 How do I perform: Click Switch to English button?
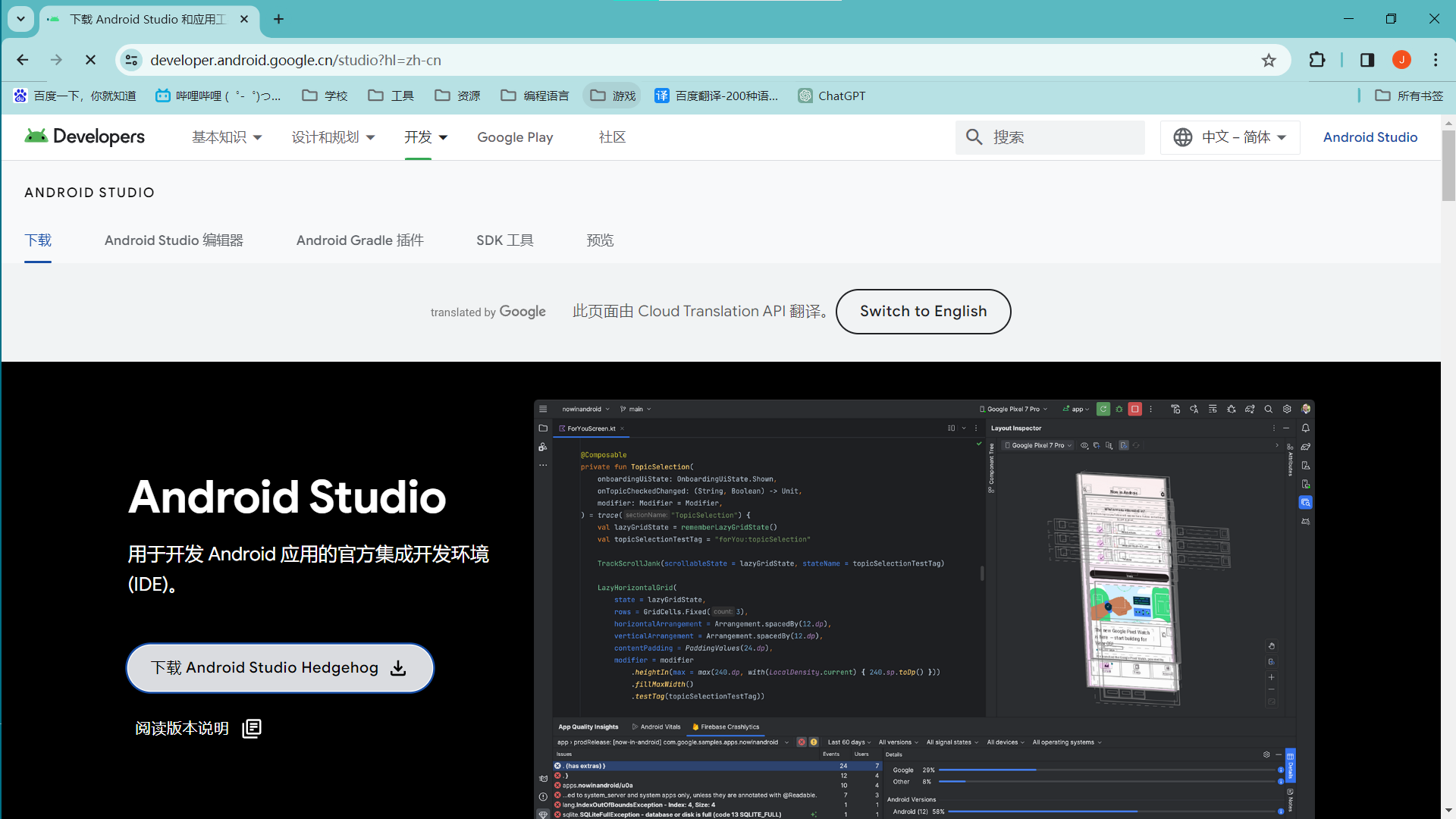click(x=923, y=312)
